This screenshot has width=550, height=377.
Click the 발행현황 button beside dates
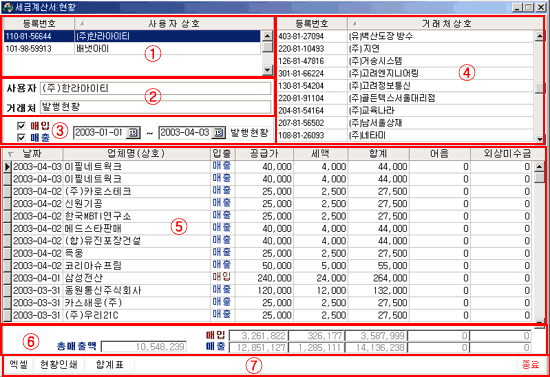249,133
